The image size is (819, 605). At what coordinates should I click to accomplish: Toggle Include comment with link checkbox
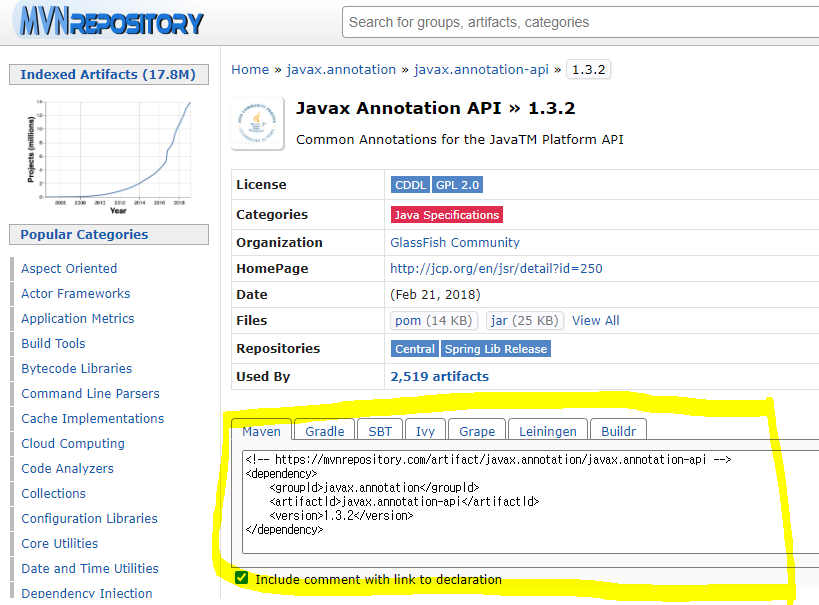click(x=241, y=578)
